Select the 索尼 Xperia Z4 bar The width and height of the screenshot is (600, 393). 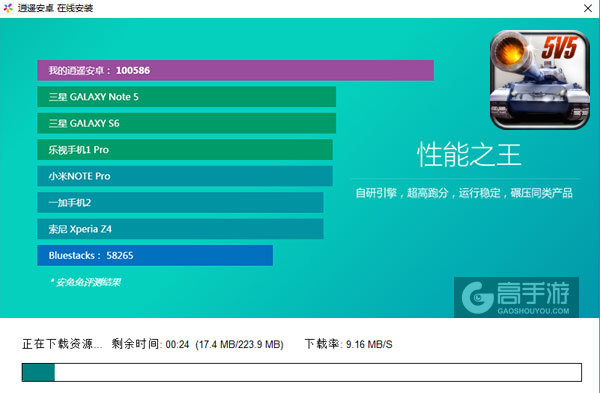click(x=180, y=229)
